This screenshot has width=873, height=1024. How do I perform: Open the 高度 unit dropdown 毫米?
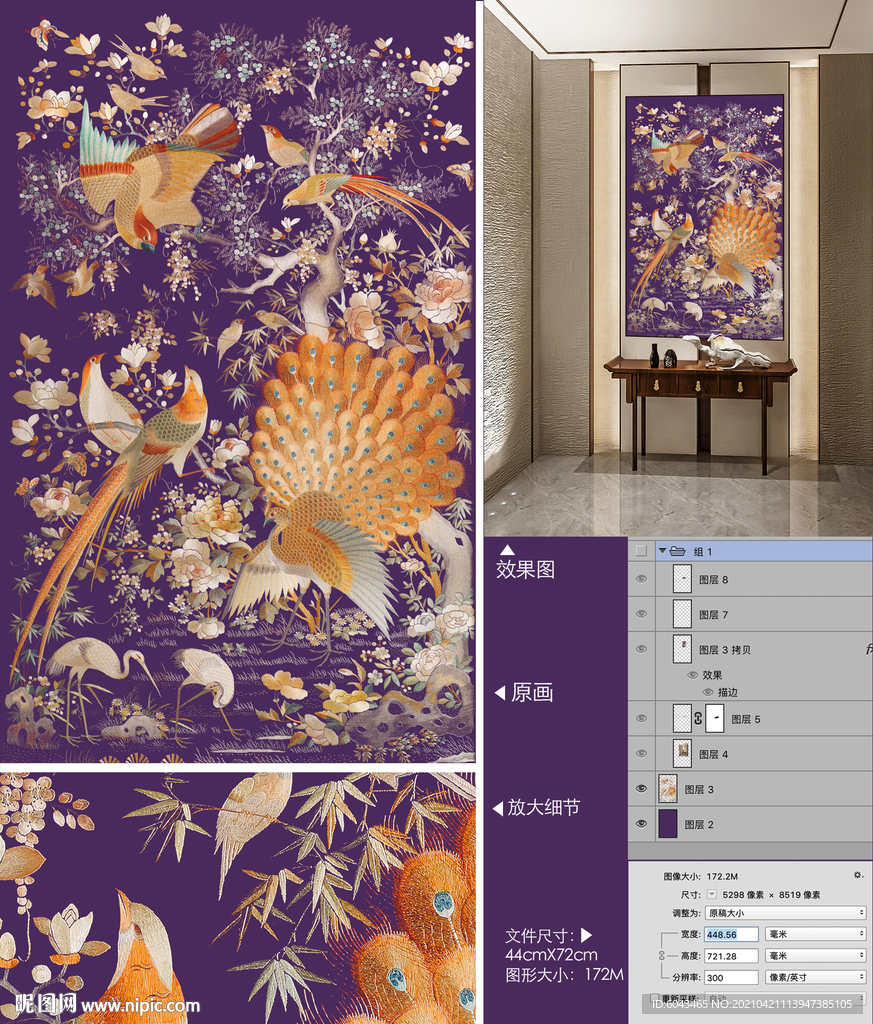click(x=816, y=956)
